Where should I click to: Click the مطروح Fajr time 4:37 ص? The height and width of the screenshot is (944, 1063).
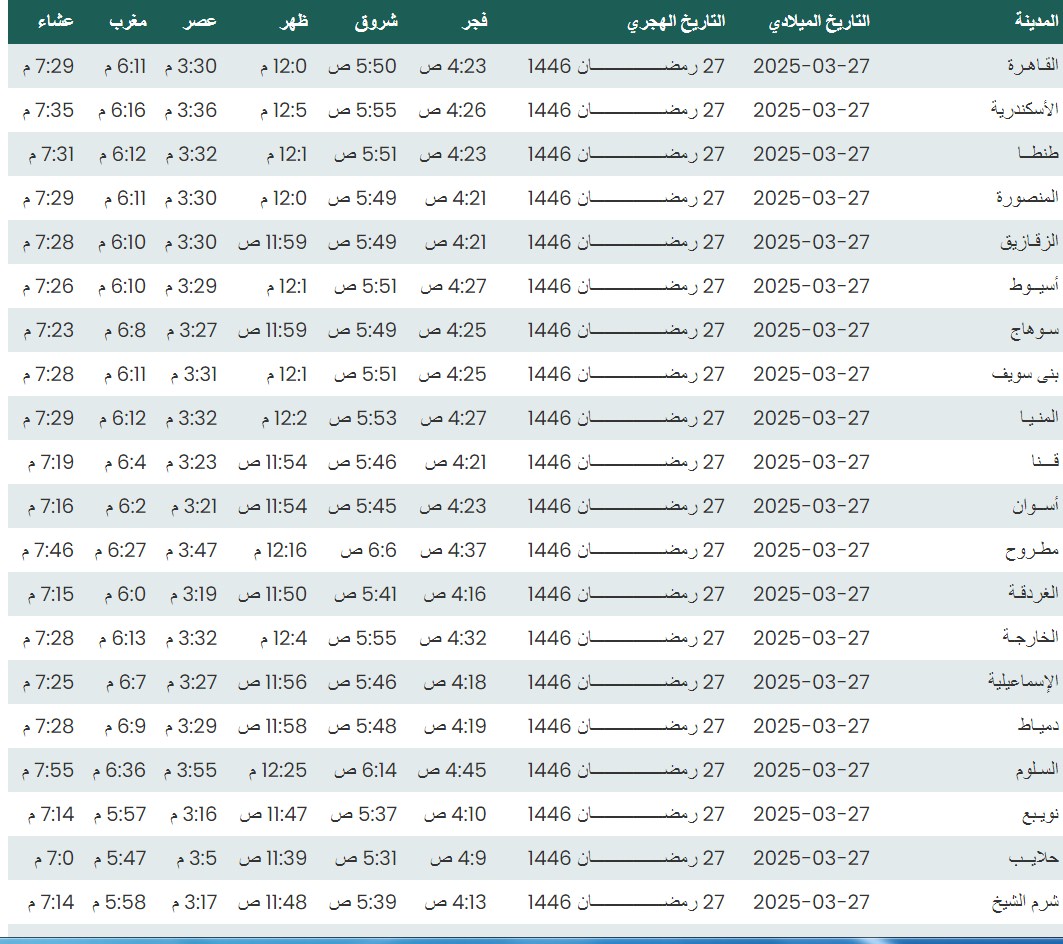point(452,550)
